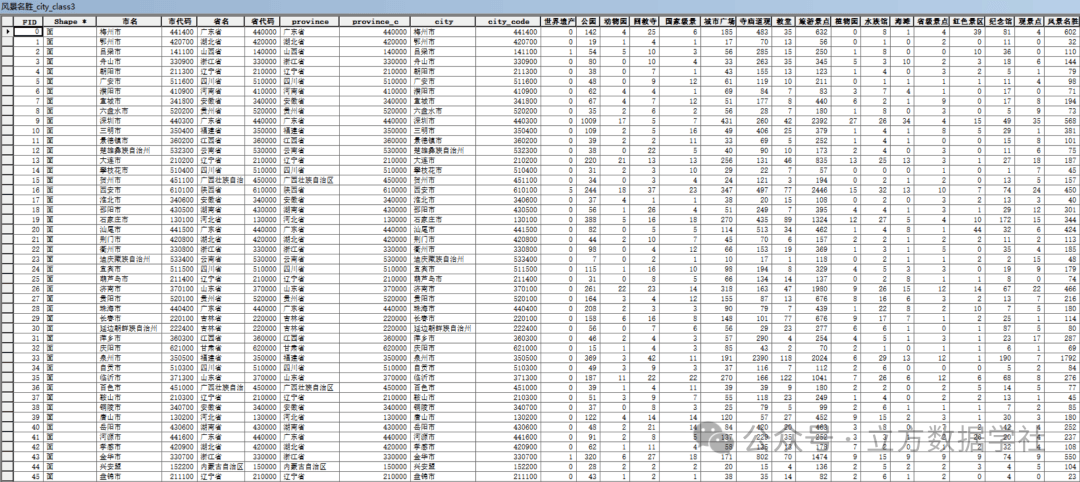Click the 观景点 column header
Viewport: 1080px width, 482px height.
click(1029, 22)
